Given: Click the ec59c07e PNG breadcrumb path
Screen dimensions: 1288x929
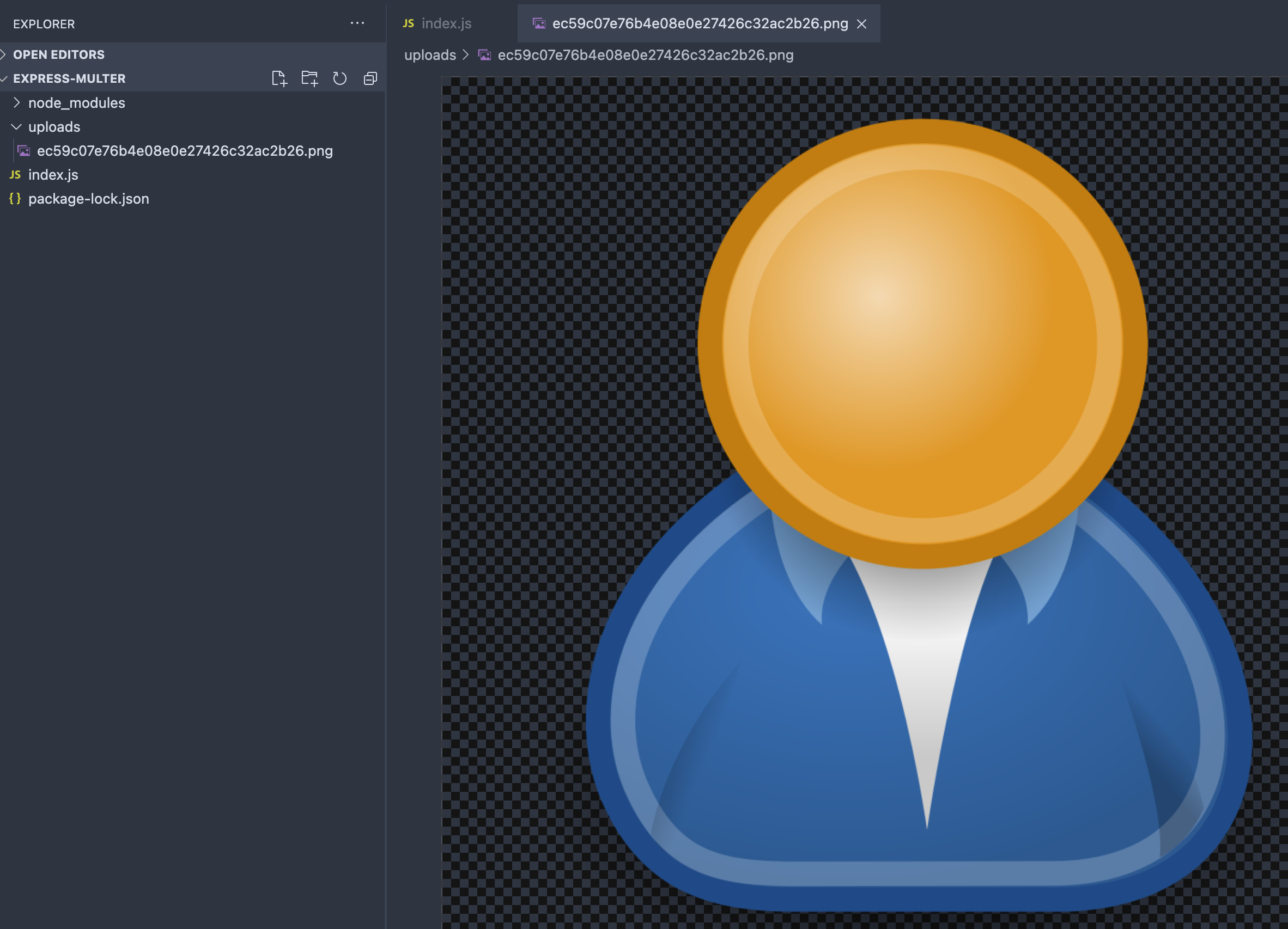Looking at the screenshot, I should click(x=646, y=54).
